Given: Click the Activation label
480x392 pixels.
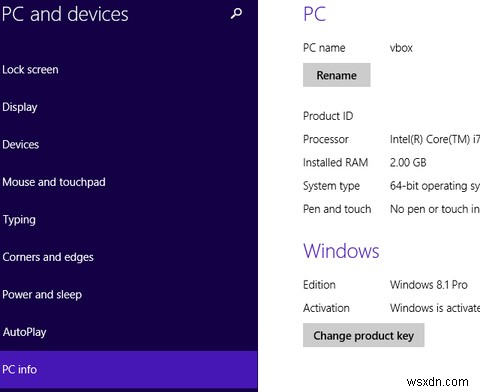Looking at the screenshot, I should [326, 308].
